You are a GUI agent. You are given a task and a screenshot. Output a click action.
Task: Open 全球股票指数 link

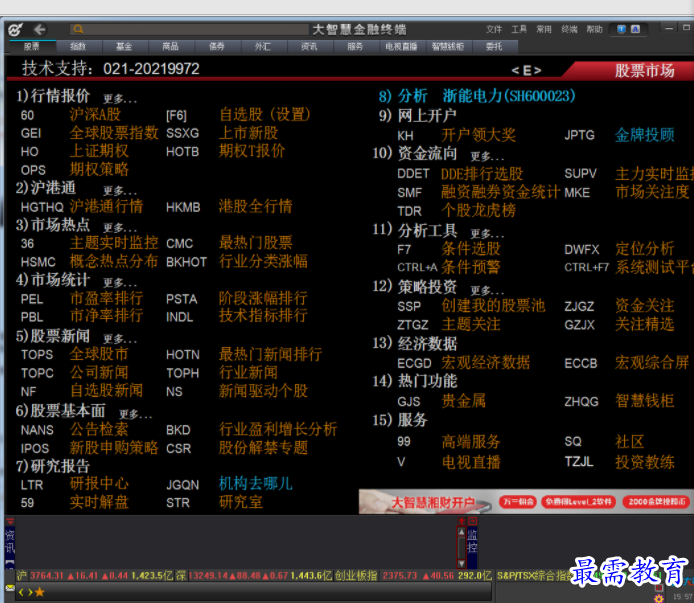[114, 133]
